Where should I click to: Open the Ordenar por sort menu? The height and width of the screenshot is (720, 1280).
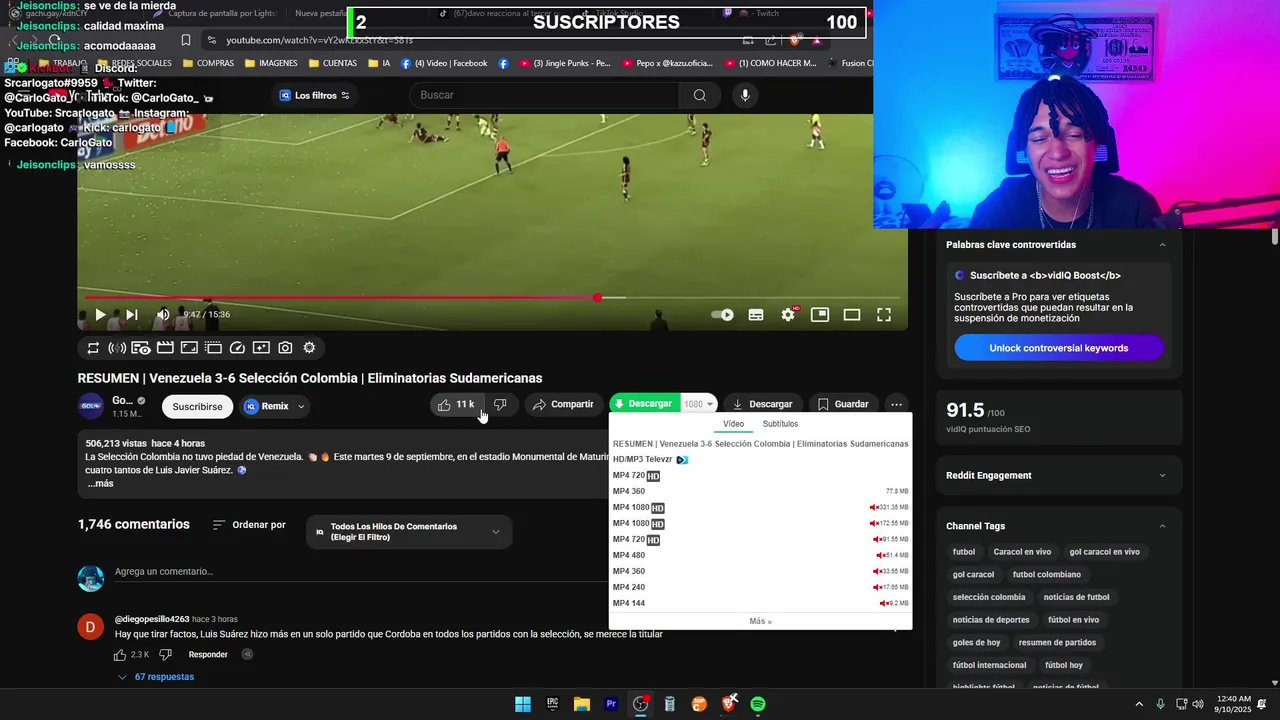coord(249,525)
